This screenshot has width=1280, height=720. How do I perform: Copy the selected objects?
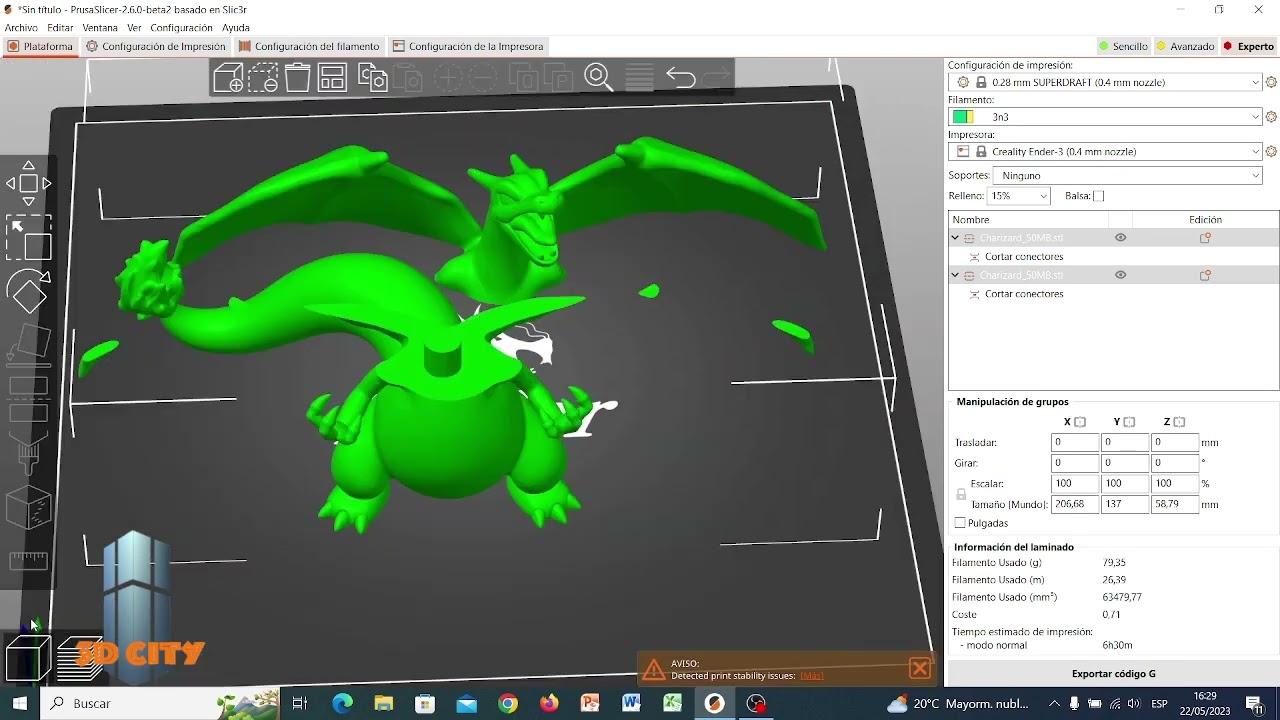(373, 77)
